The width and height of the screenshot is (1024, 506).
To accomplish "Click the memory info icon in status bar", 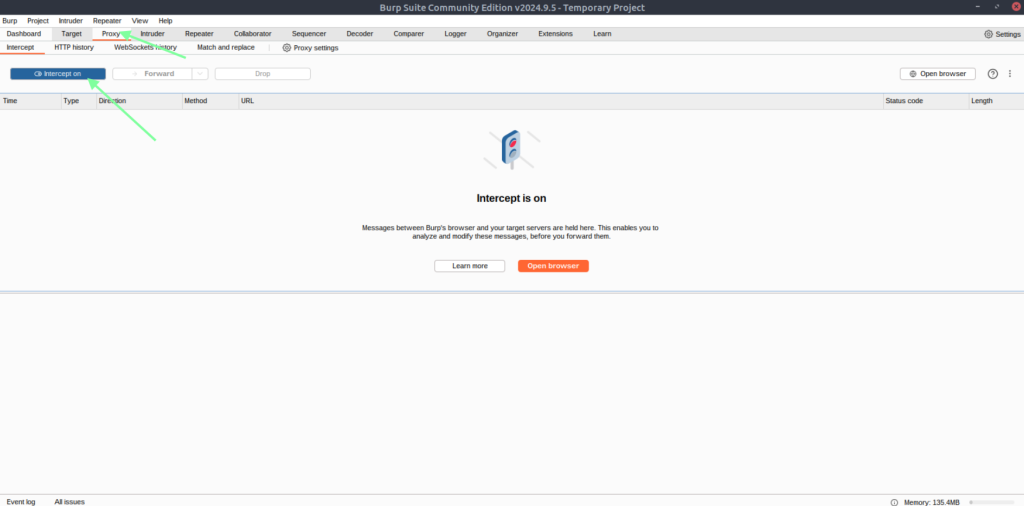I will click(894, 501).
